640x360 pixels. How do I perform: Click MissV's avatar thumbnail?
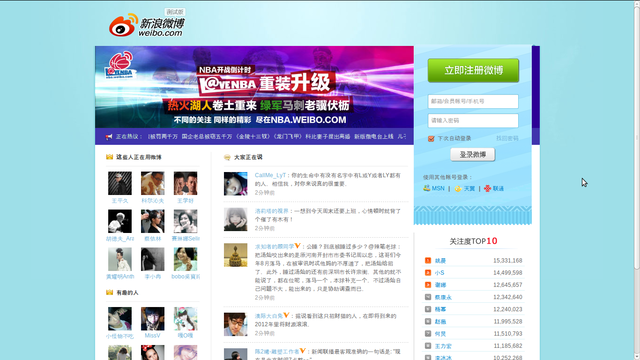coord(153,319)
